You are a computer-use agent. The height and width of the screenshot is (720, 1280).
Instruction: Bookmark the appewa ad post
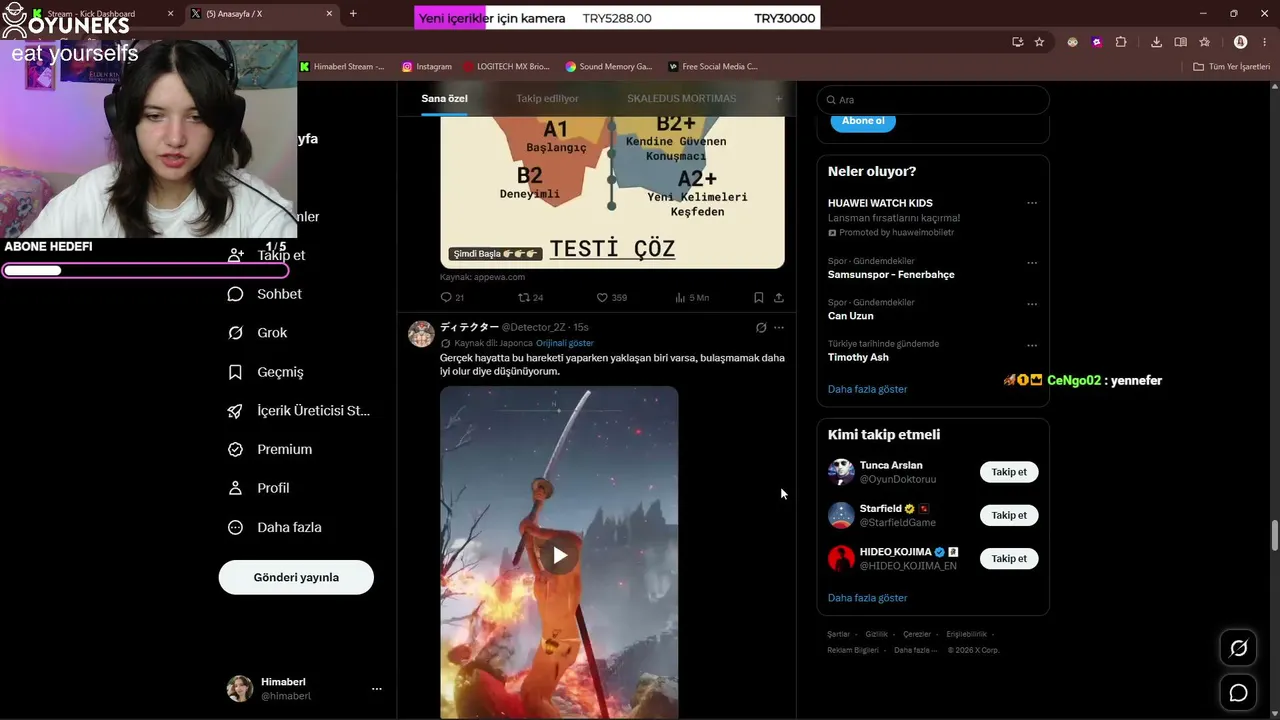[759, 297]
